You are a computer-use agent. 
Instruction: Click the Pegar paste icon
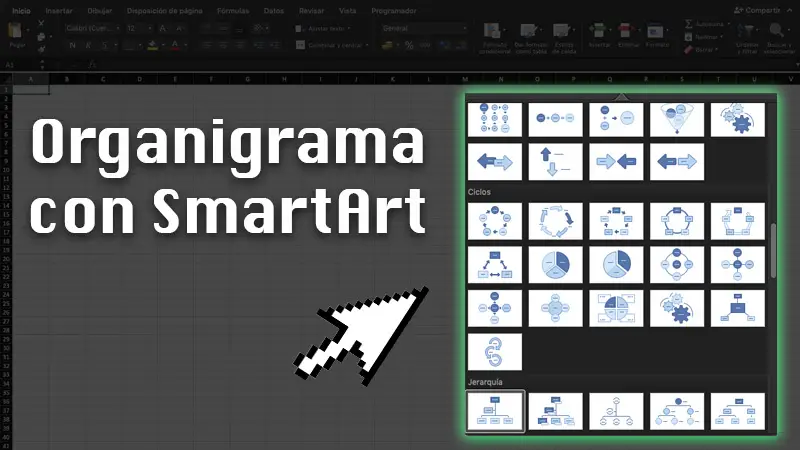[x=17, y=35]
